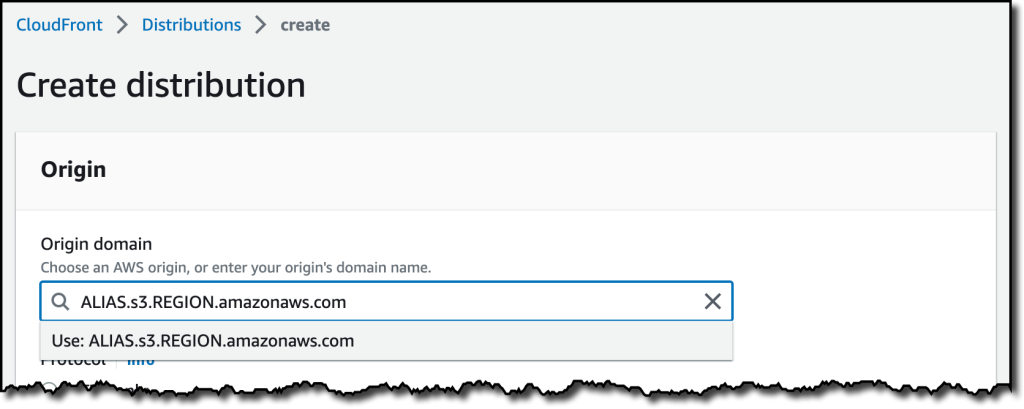The height and width of the screenshot is (409, 1024).
Task: Open the CloudFront breadcrumb link
Action: [59, 25]
